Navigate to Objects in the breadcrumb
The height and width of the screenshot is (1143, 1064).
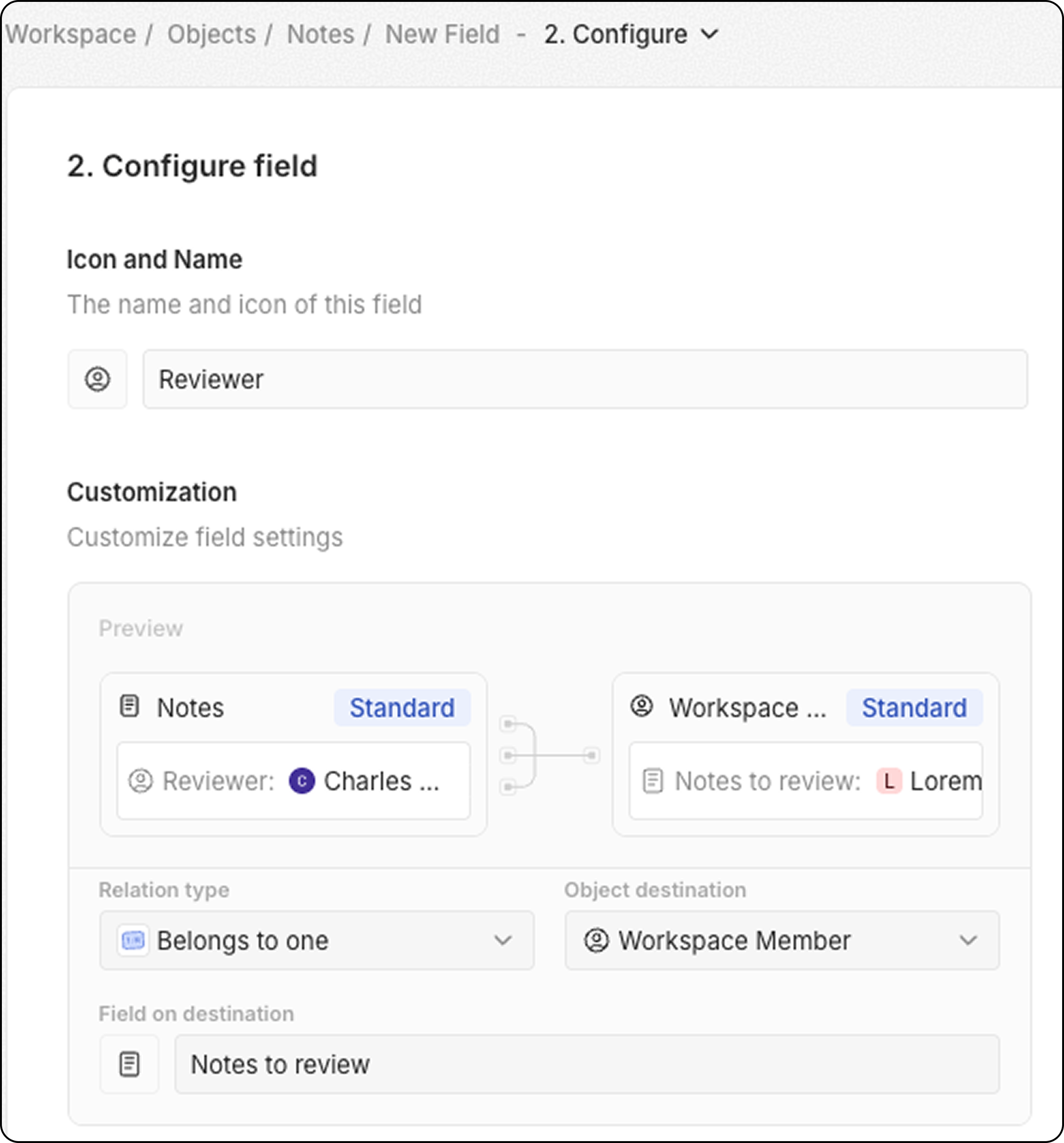tap(212, 35)
